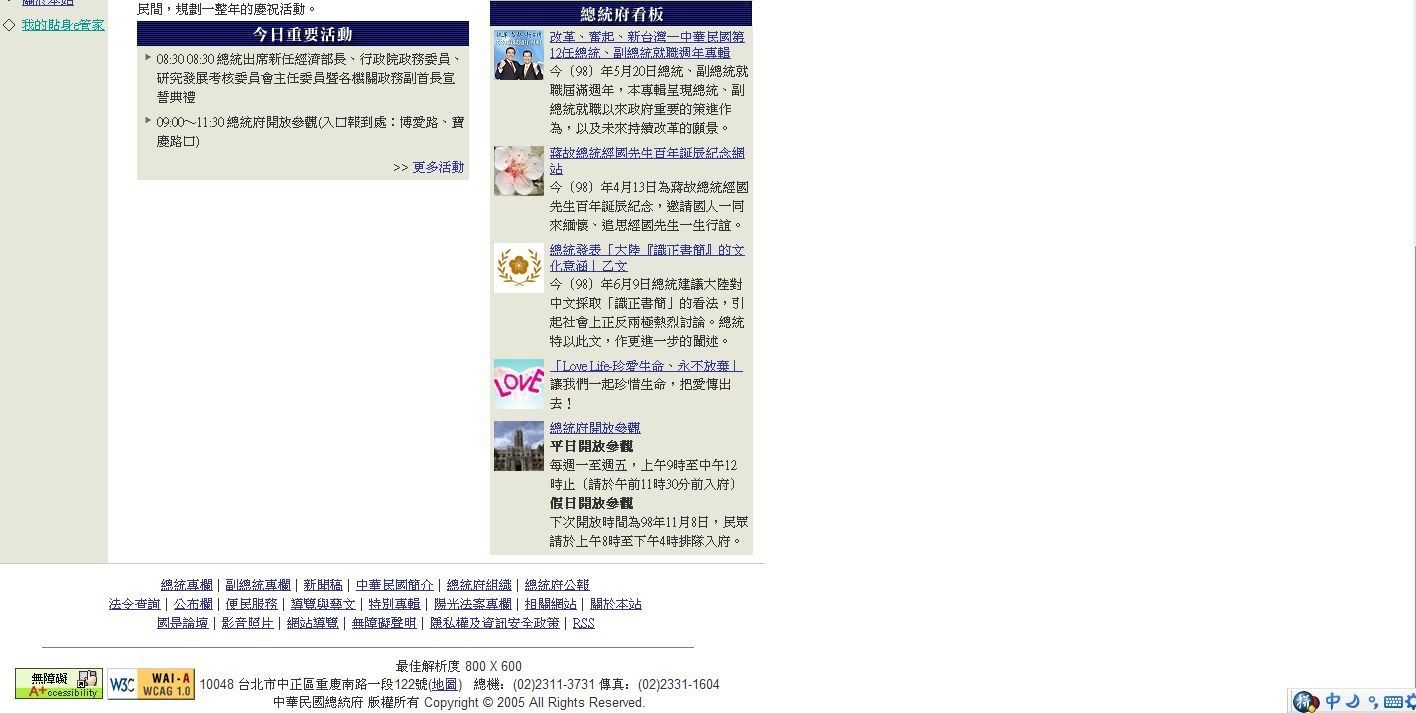The height and width of the screenshot is (713, 1416).
Task: Click the 地圖 map link in the address
Action: [443, 685]
